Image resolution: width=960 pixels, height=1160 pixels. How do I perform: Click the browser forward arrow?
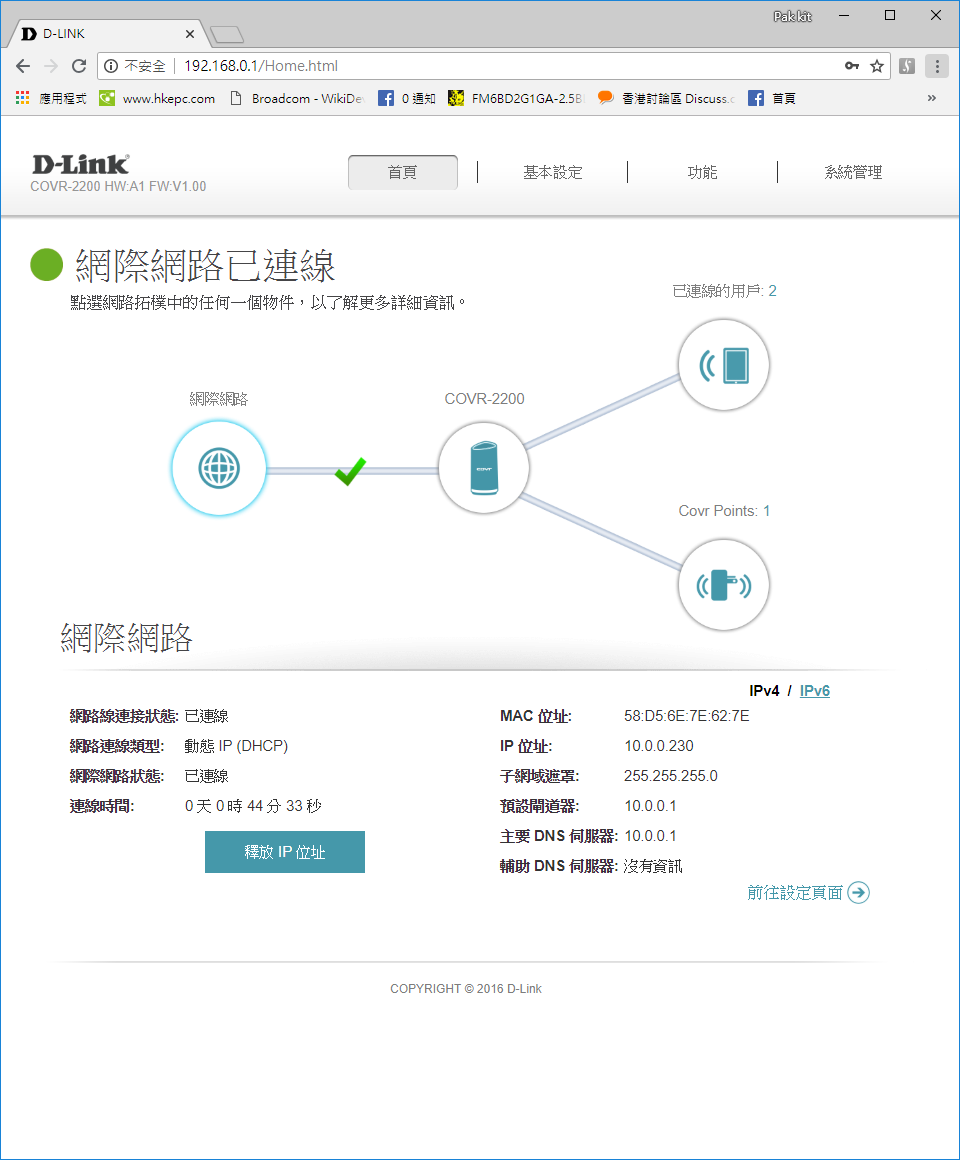[x=51, y=66]
